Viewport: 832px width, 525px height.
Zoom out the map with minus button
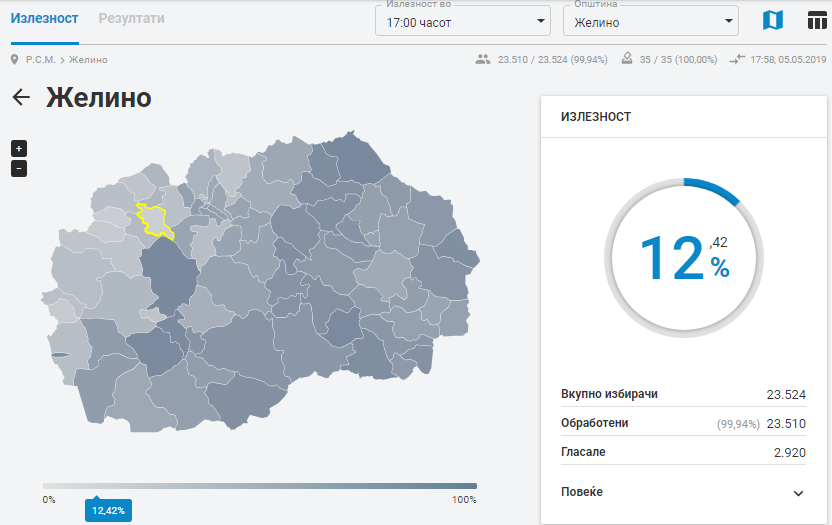pyautogui.click(x=19, y=169)
